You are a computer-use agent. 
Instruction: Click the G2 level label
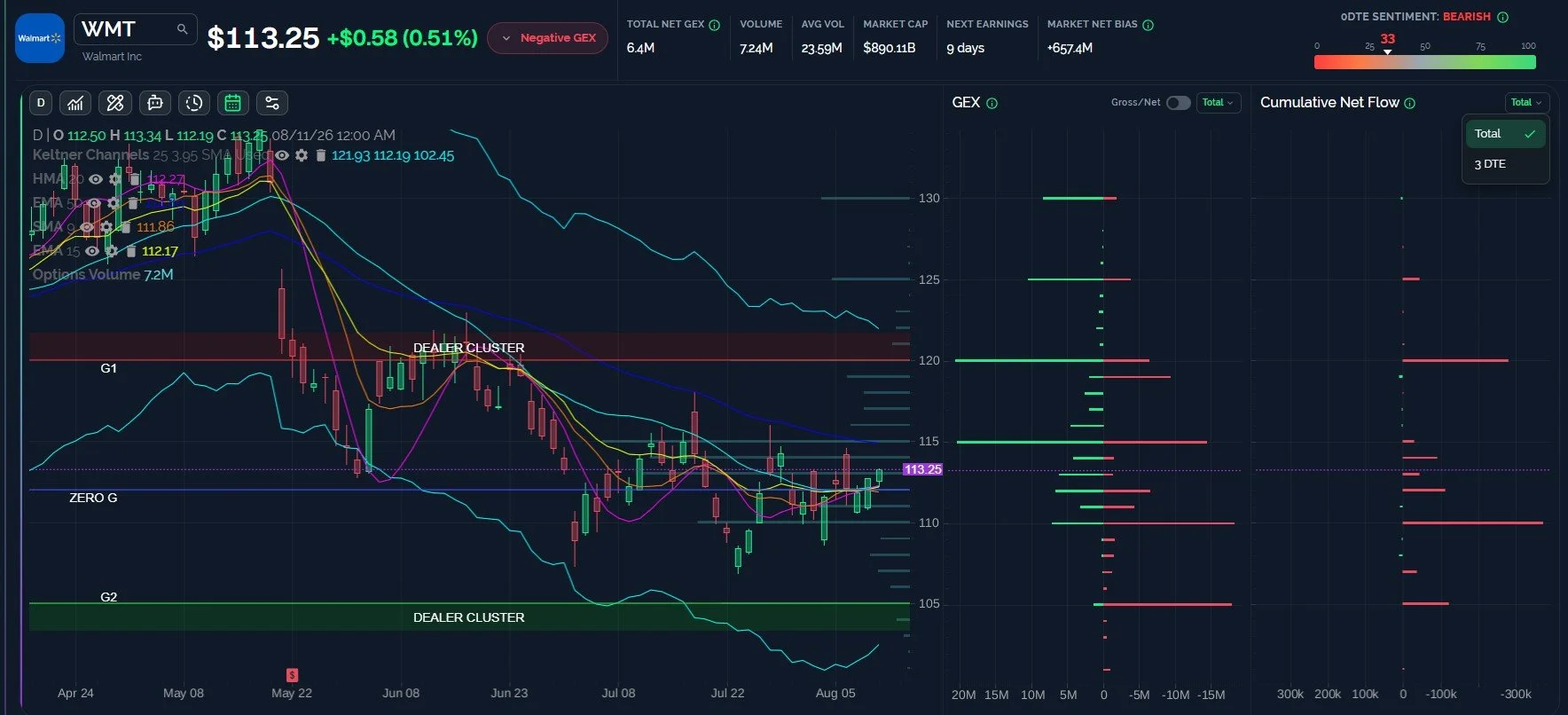[108, 597]
